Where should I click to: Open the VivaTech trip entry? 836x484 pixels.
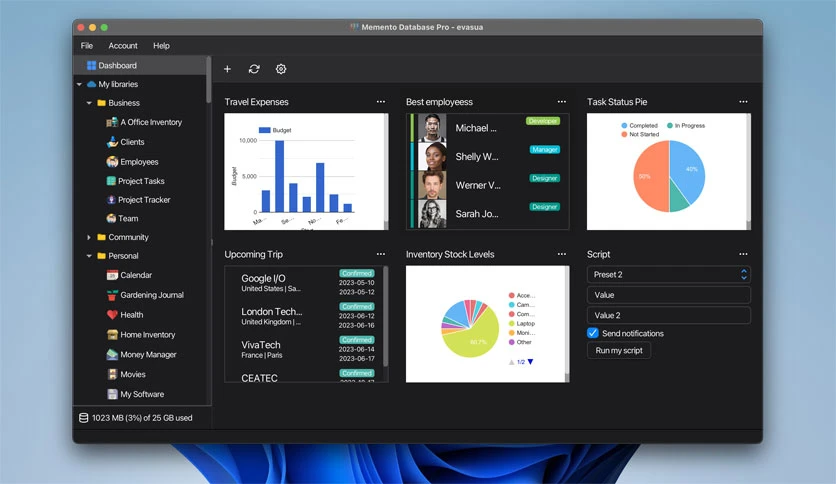[304, 349]
